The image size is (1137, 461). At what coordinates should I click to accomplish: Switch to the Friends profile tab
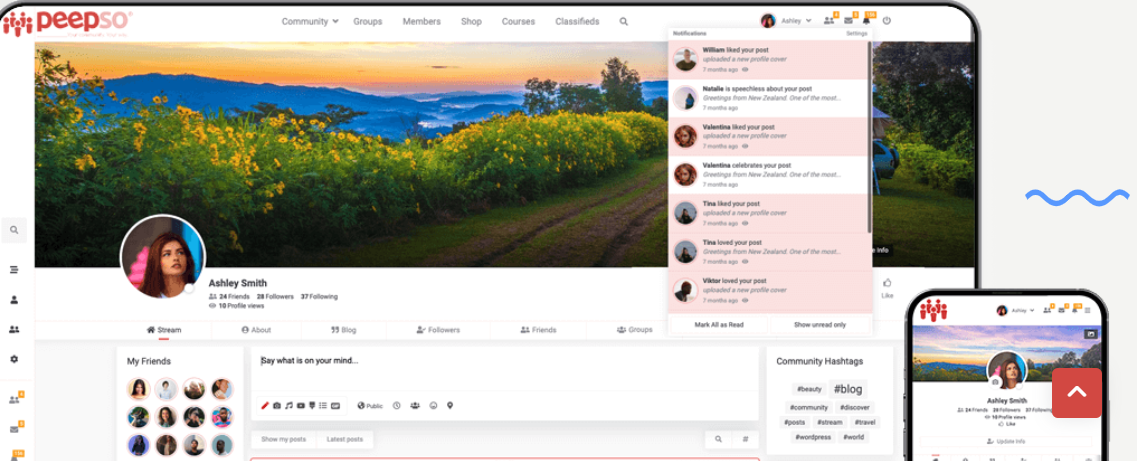point(538,330)
